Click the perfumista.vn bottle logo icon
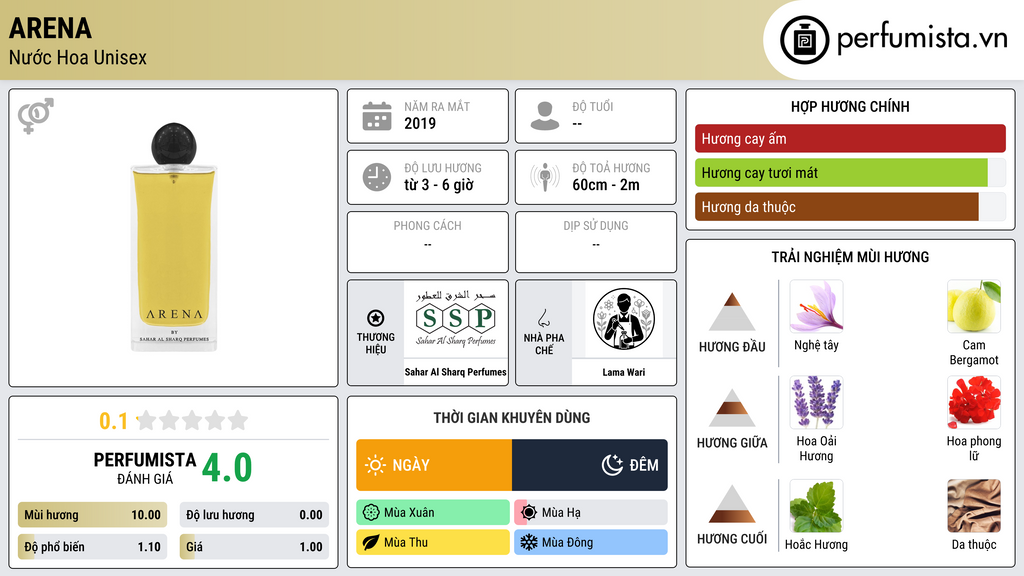The image size is (1024, 576). click(804, 40)
